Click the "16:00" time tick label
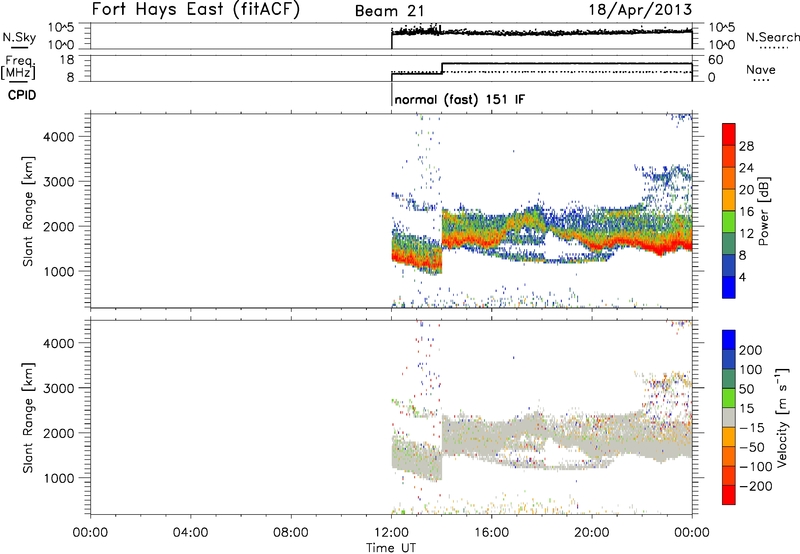Screen dimensions: 800x554 [491, 533]
